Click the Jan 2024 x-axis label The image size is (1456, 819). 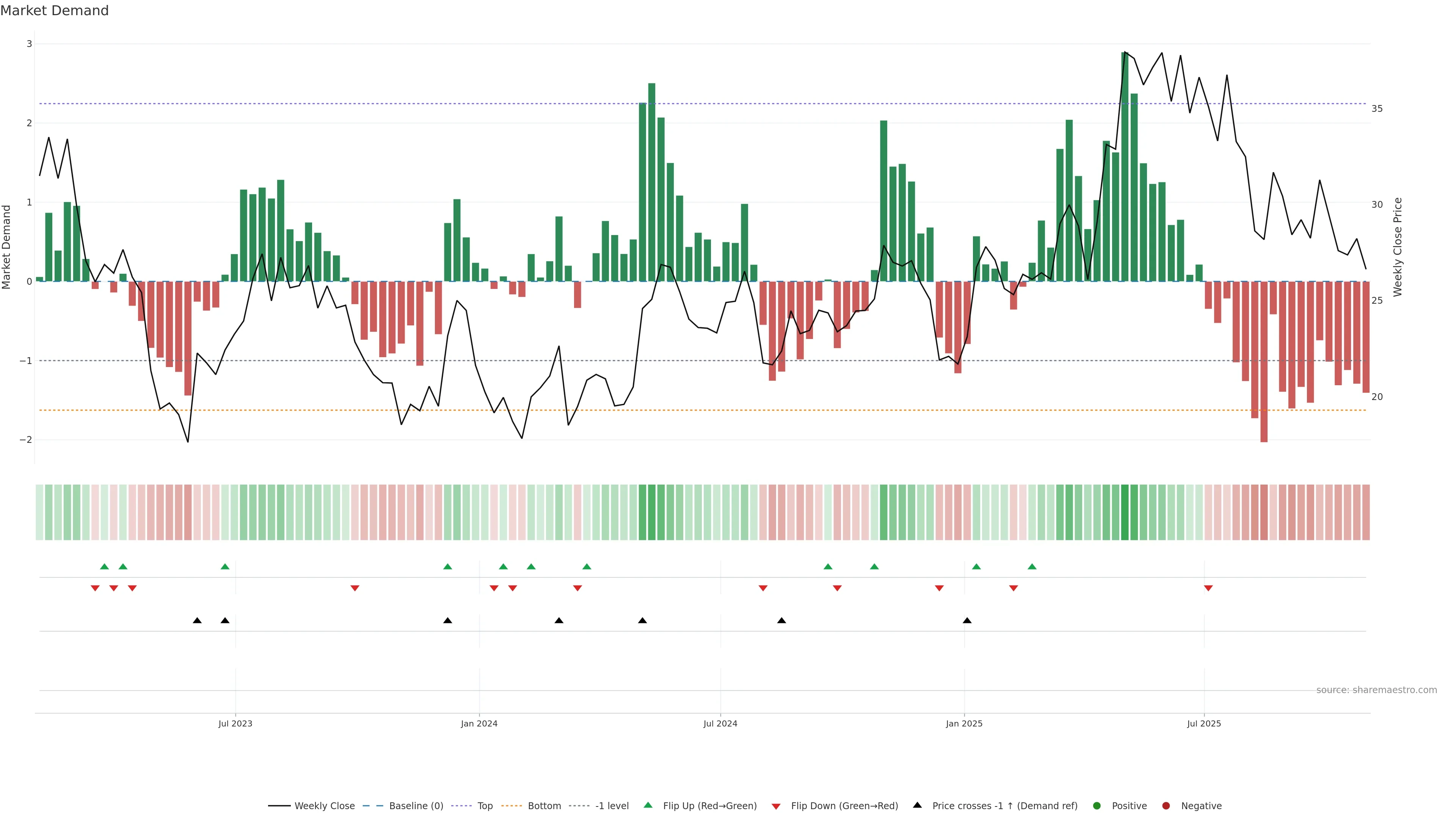479,723
